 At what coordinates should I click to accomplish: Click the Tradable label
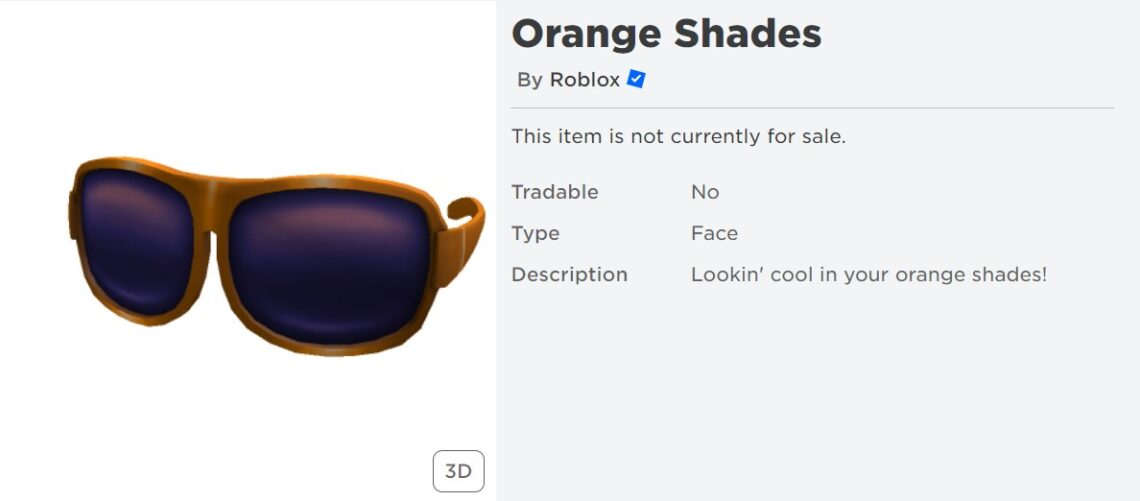(x=555, y=192)
